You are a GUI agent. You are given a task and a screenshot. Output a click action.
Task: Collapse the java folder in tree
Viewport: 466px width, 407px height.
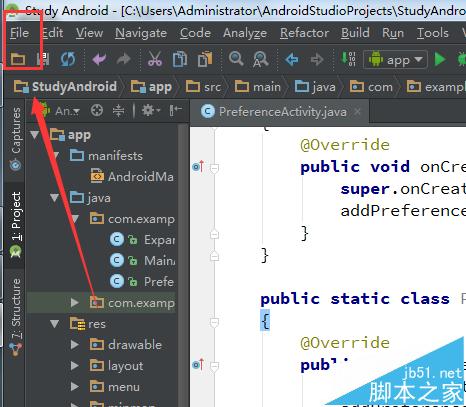54,198
